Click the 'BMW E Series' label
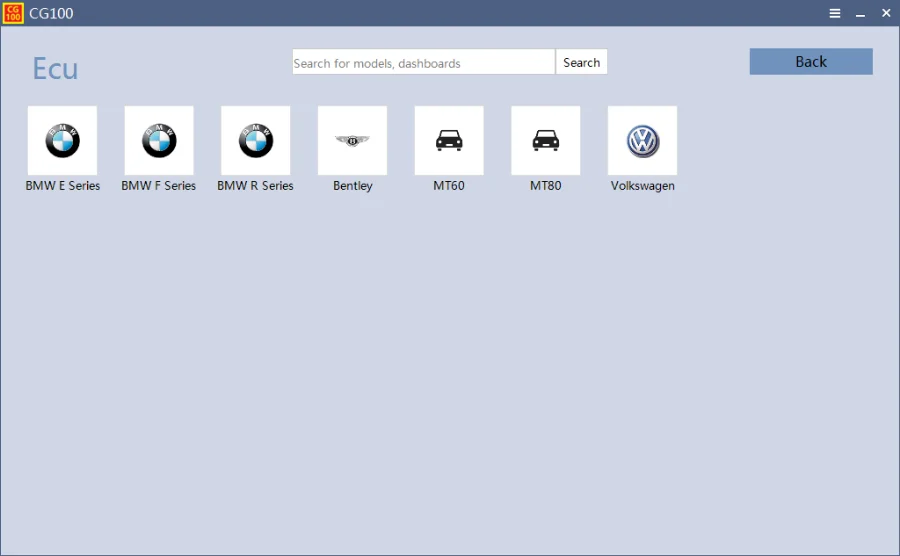The width and height of the screenshot is (900, 556). pyautogui.click(x=63, y=186)
